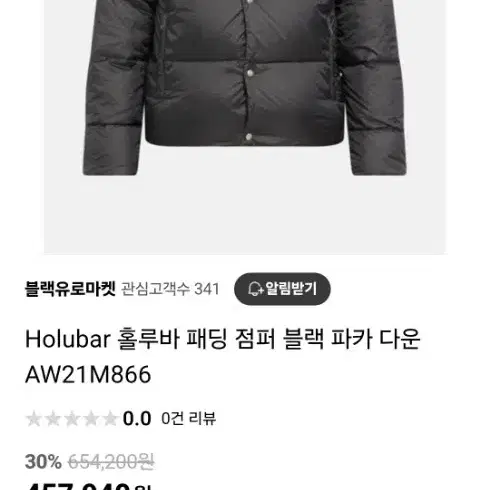490x490 pixels.
Task: Select the fourth rating star
Action: [x=91, y=419]
